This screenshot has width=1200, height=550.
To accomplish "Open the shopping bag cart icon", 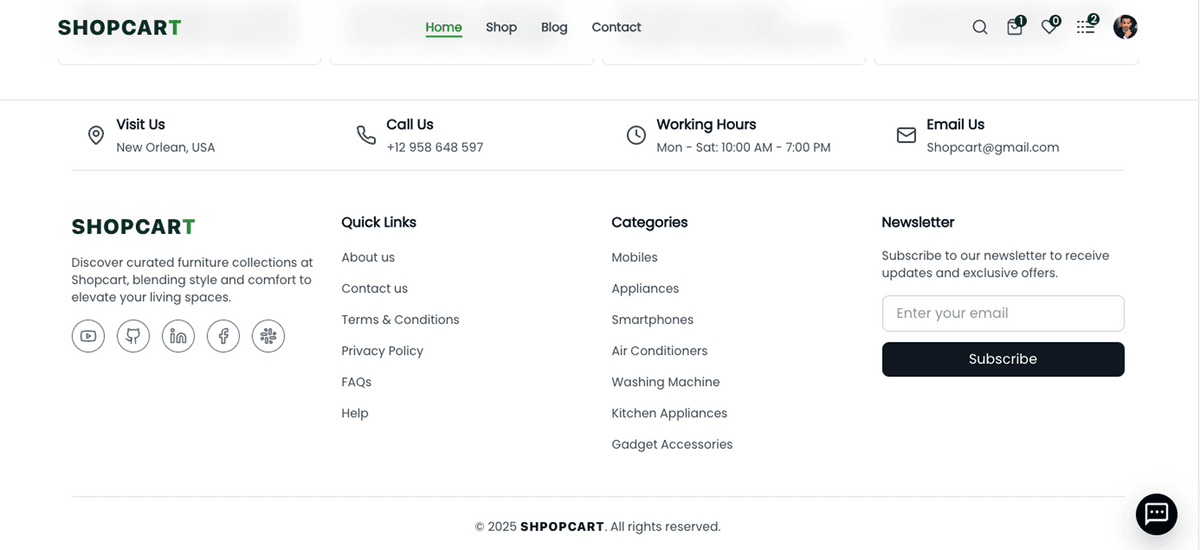I will coord(1015,27).
